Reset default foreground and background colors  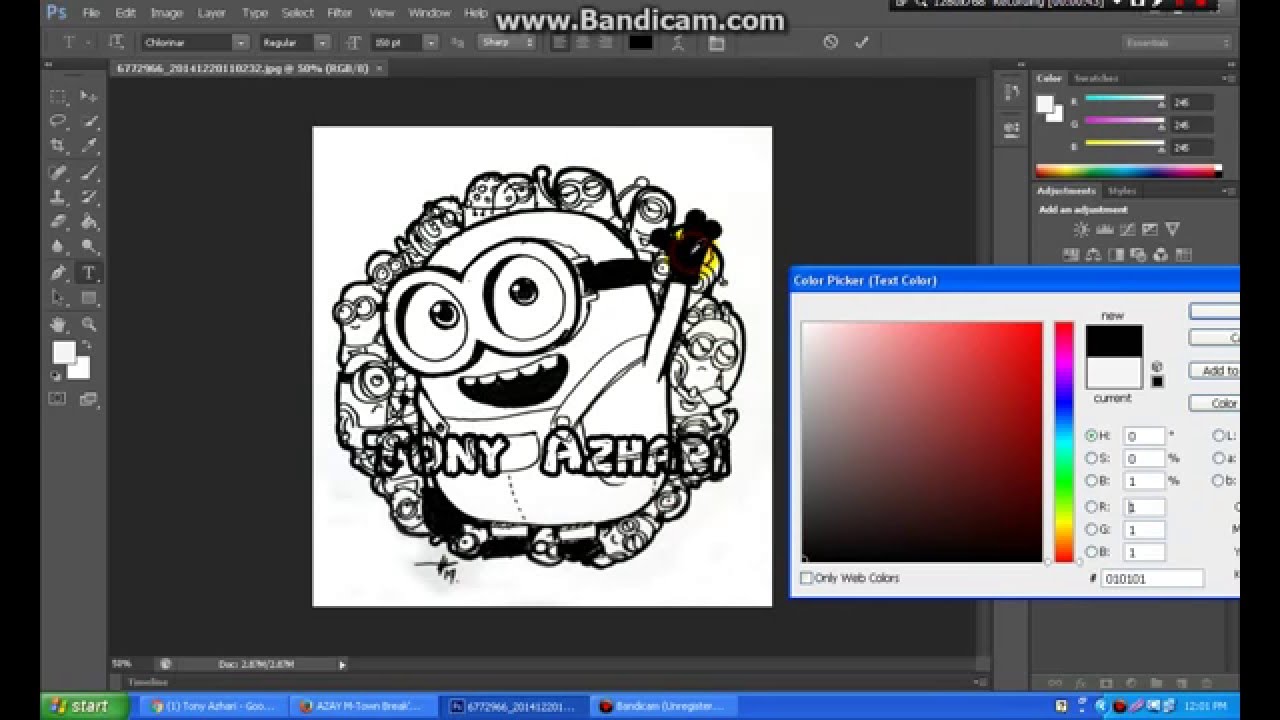[56, 376]
